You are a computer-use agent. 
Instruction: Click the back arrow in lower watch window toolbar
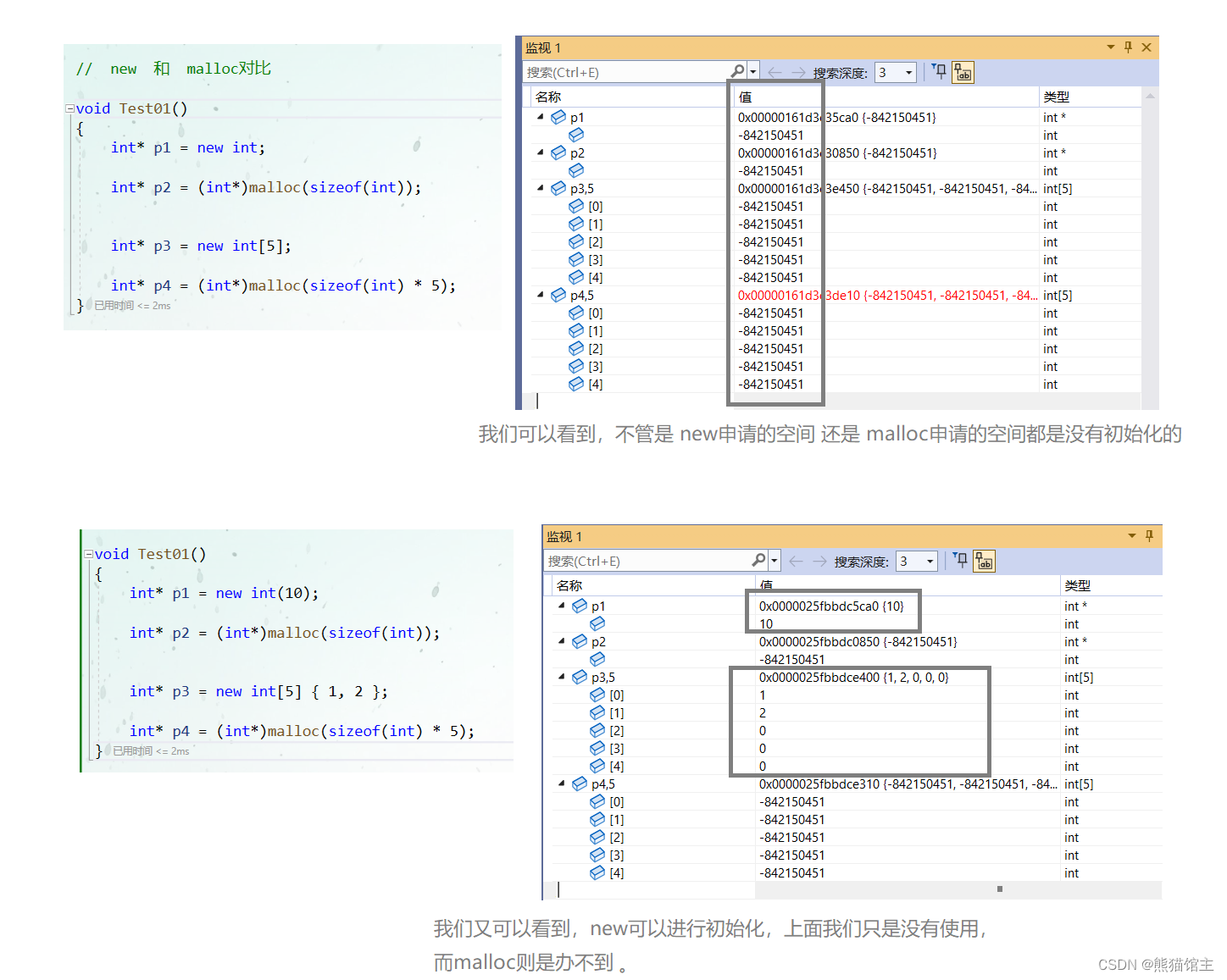tap(796, 562)
